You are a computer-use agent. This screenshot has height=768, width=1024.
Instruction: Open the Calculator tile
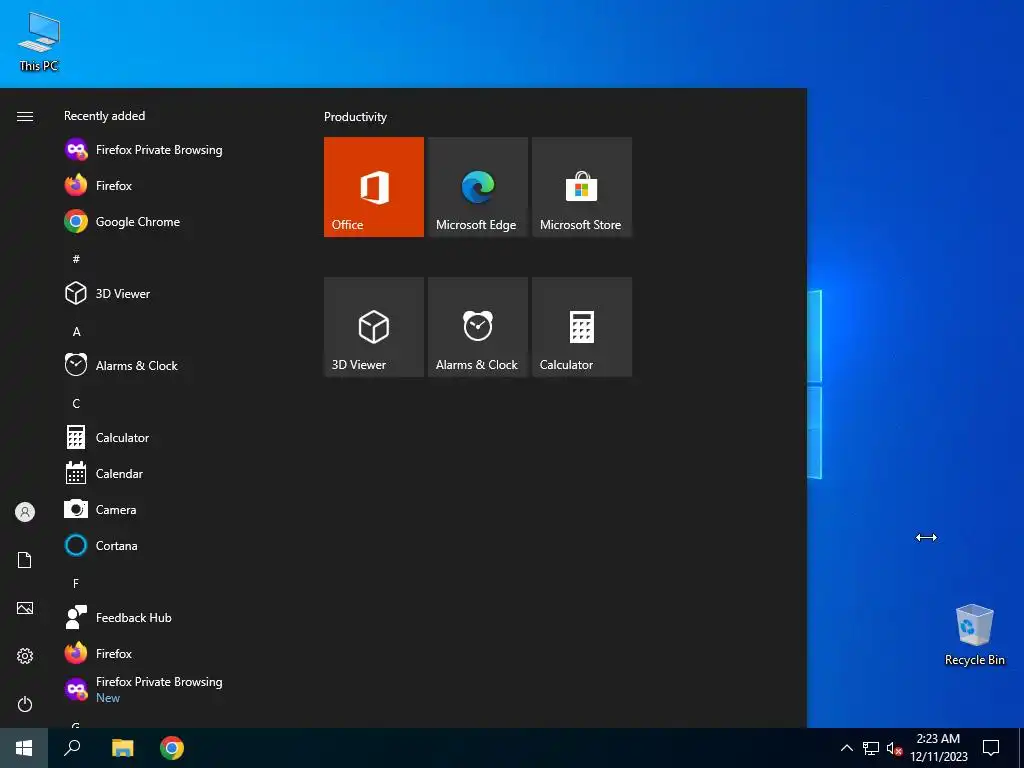tap(582, 327)
